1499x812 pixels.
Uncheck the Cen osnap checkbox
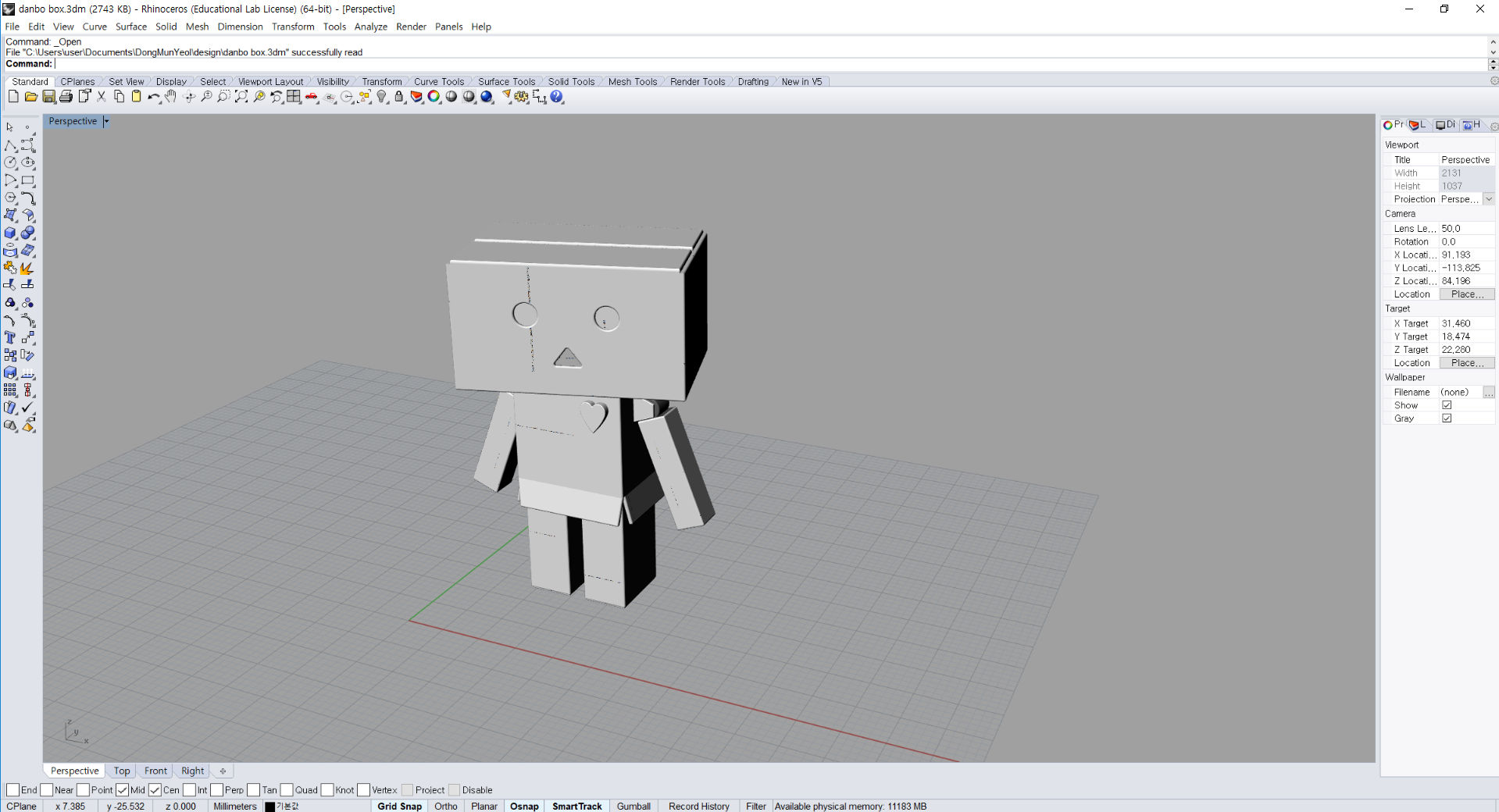pyautogui.click(x=155, y=790)
